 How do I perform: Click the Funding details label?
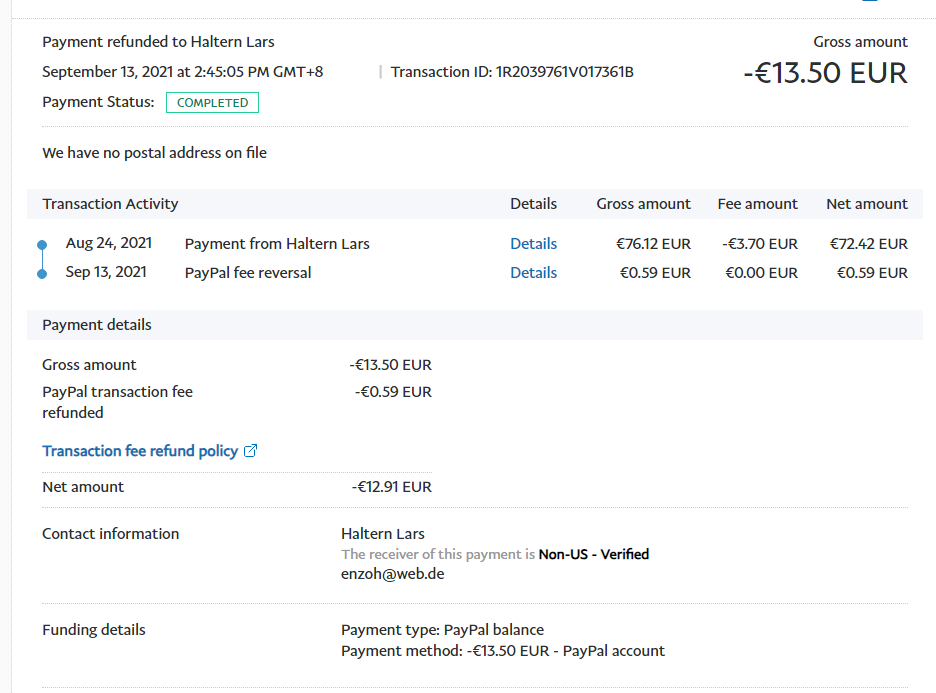point(94,630)
